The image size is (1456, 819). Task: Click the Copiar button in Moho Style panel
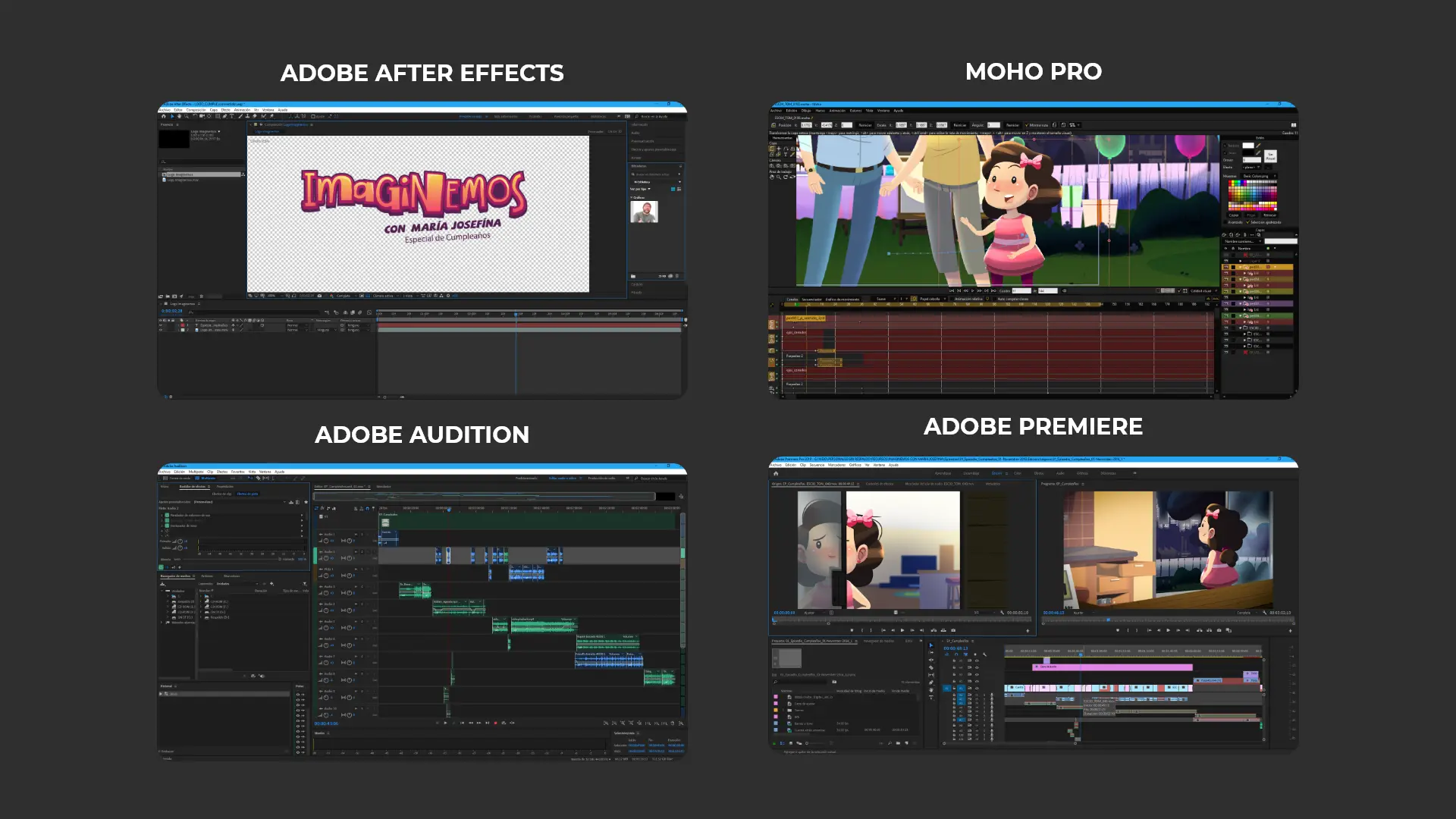(1234, 215)
